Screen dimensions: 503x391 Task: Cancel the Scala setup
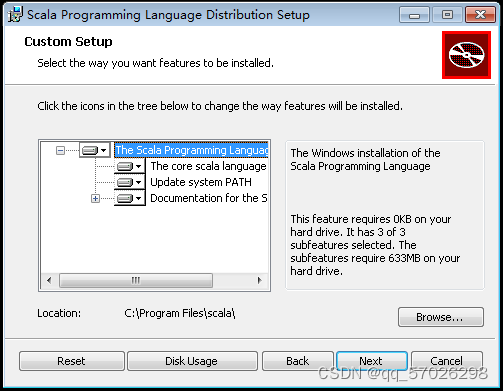click(447, 361)
